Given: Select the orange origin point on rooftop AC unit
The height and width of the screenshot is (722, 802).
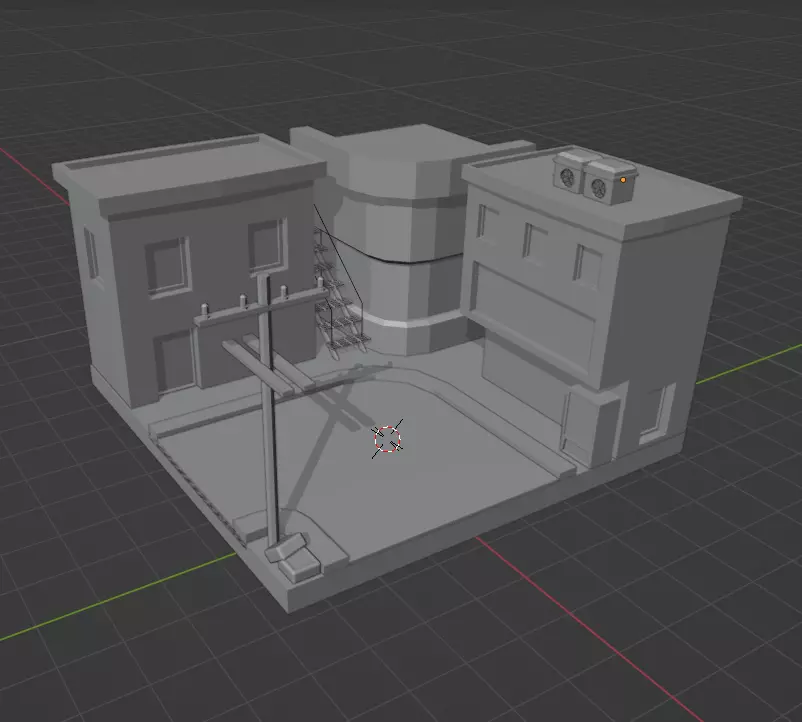Looking at the screenshot, I should tap(623, 180).
